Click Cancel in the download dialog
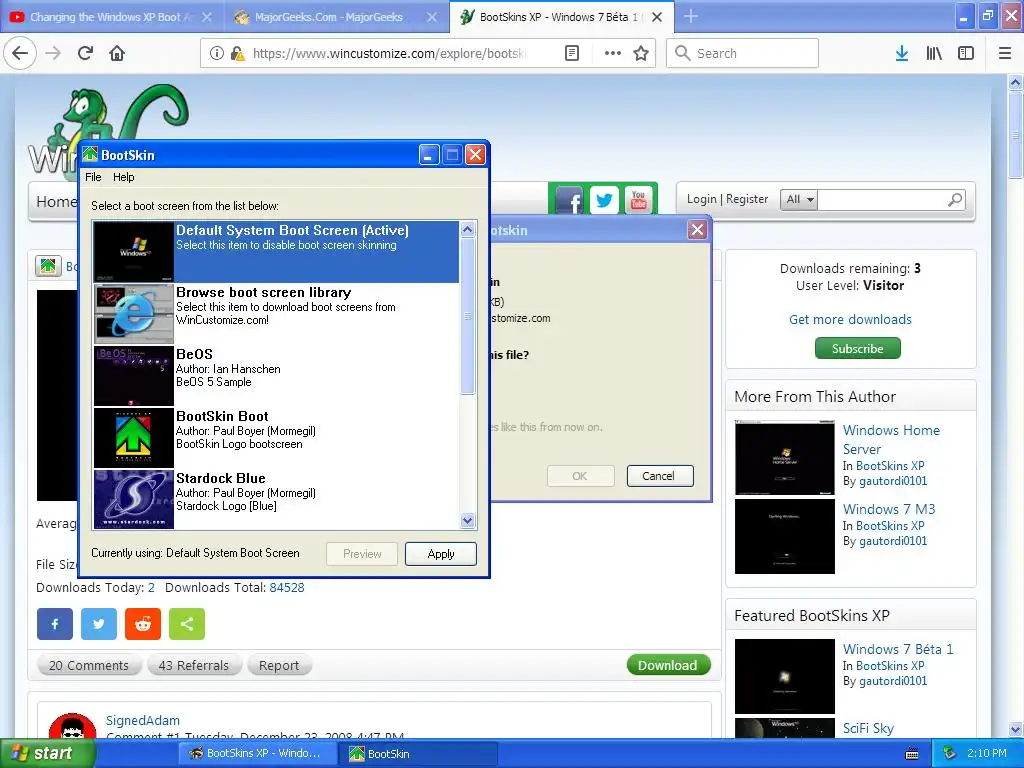Viewport: 1024px width, 768px height. (x=659, y=476)
